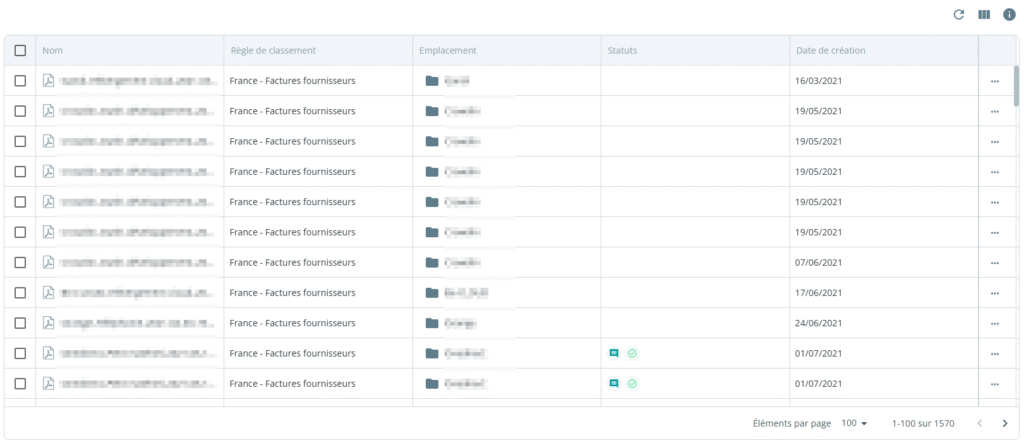Open the three-dot menu on the 16/03/2021 row
1024x443 pixels.
point(995,81)
